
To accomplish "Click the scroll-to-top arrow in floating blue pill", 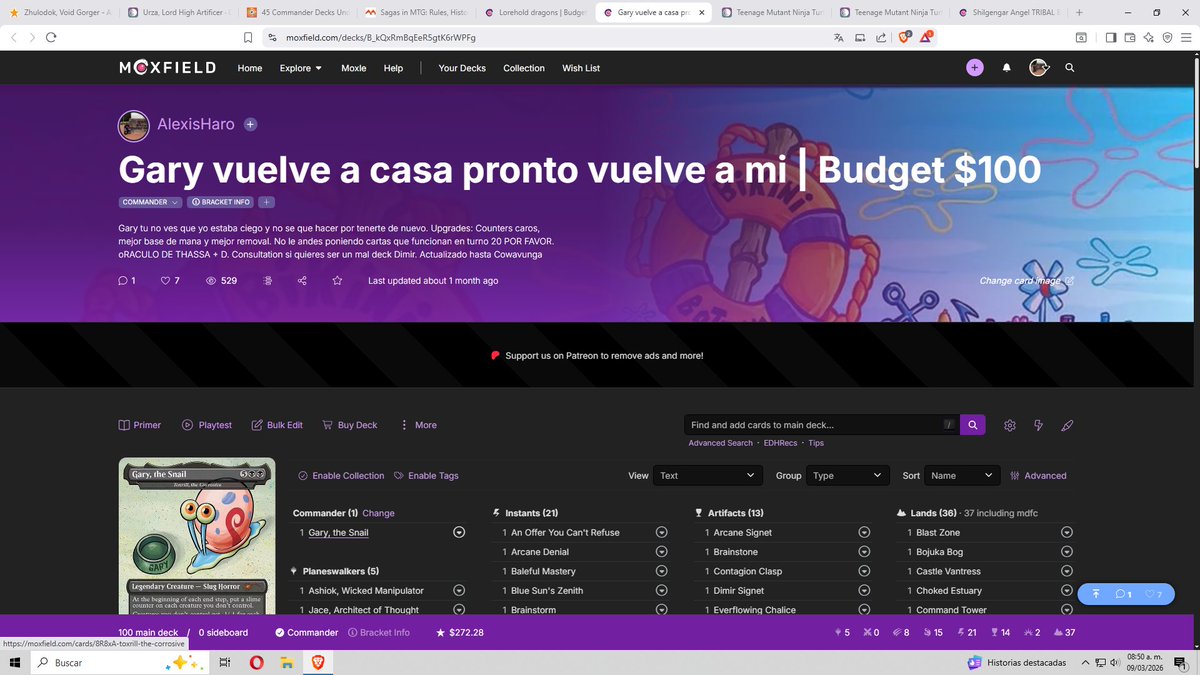I will tap(1096, 594).
